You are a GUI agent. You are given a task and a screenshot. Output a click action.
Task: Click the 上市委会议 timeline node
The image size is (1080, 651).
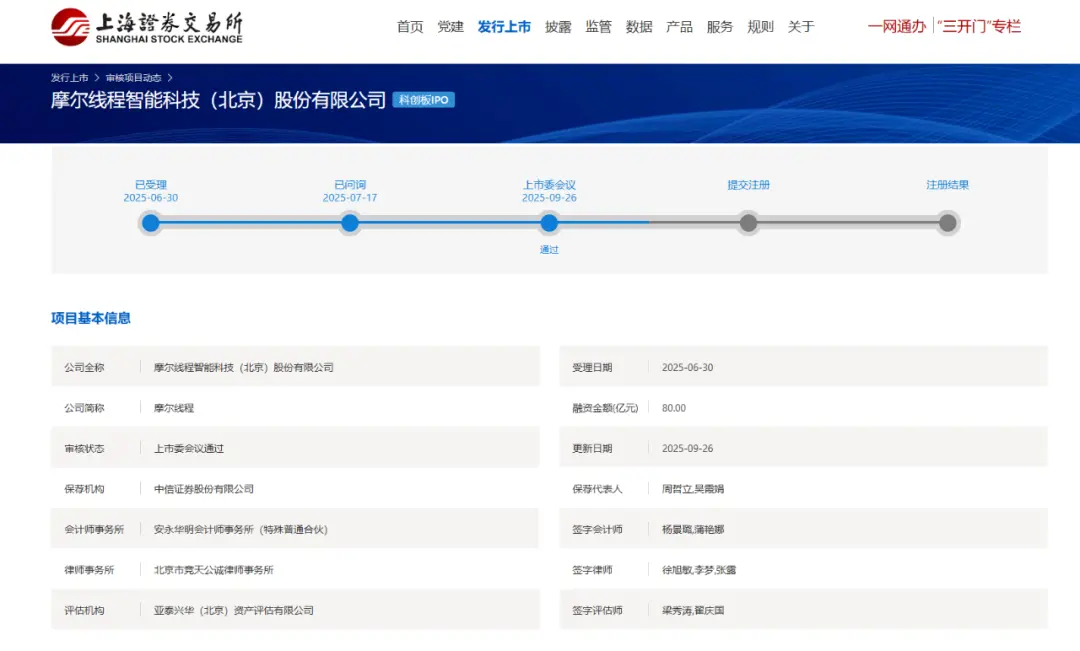[549, 223]
